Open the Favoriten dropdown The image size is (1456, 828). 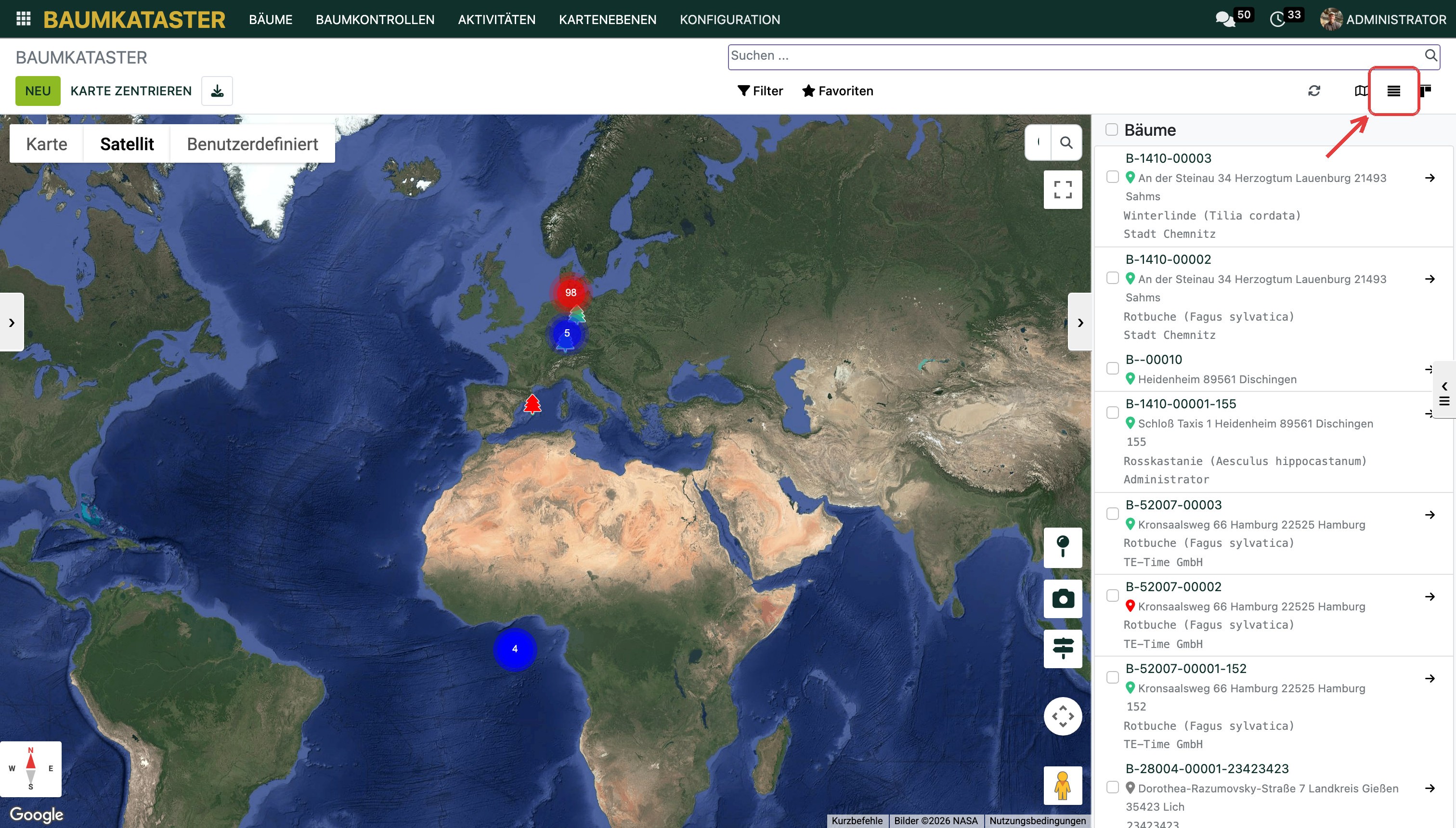point(837,91)
